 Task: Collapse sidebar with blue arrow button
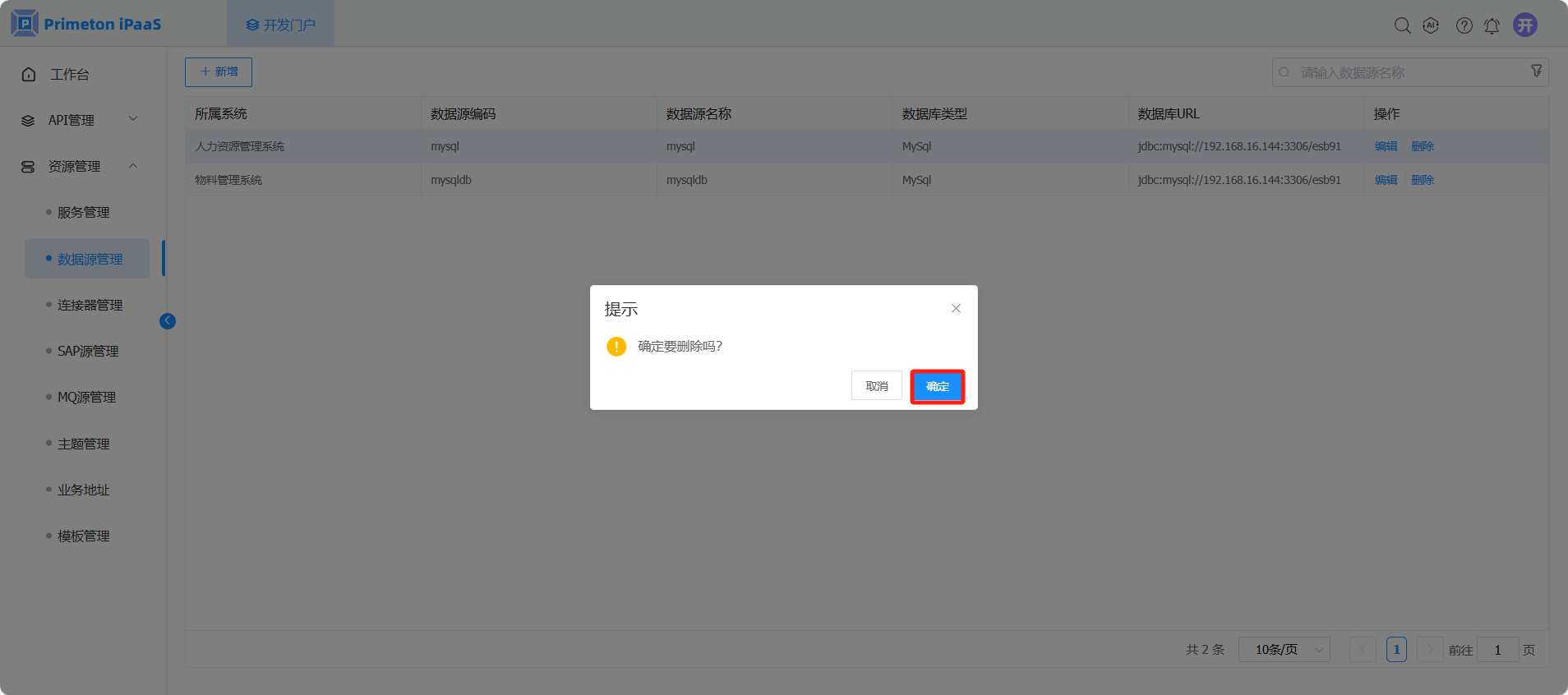(x=168, y=321)
